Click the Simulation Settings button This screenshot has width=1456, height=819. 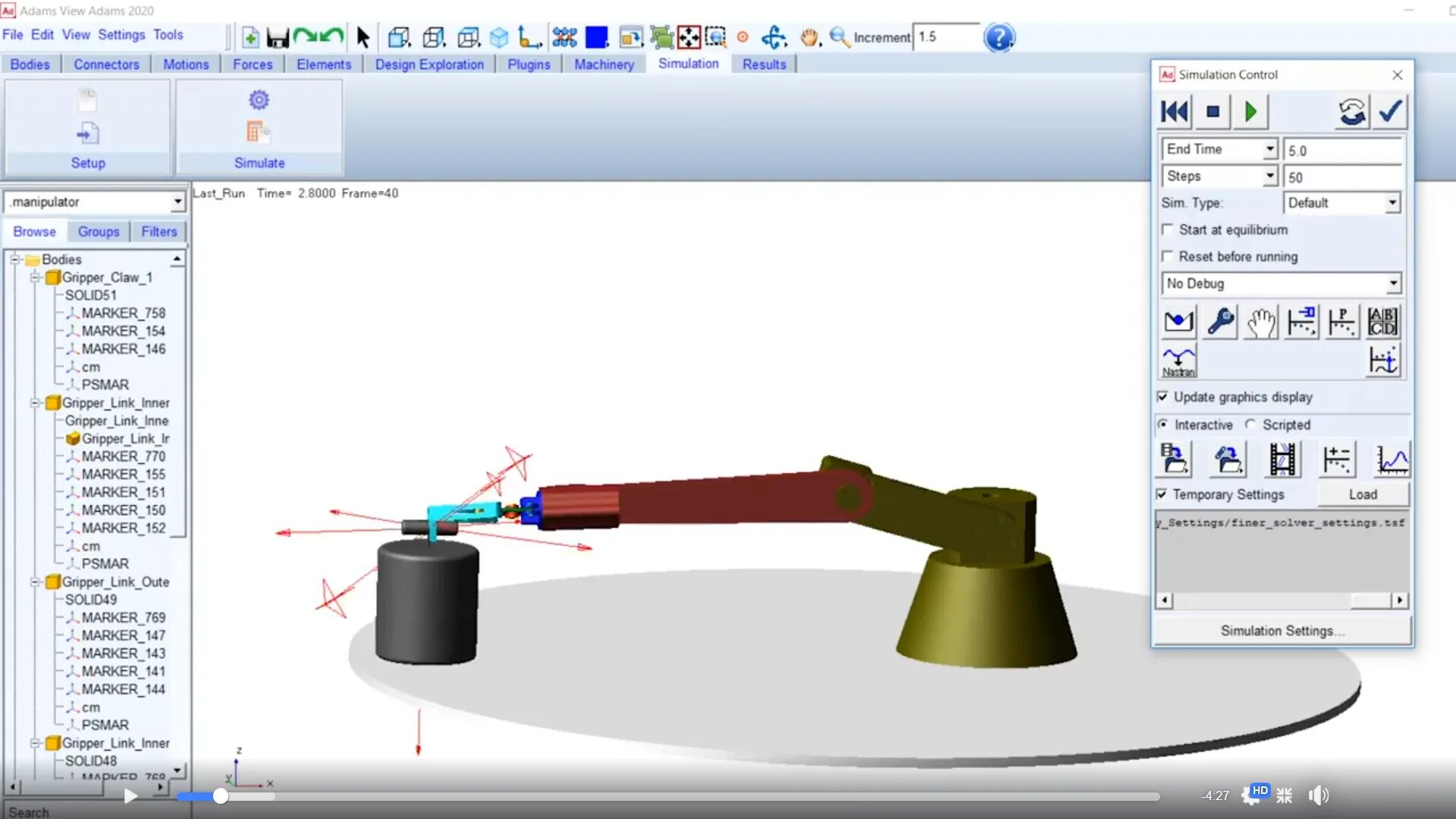pos(1282,631)
